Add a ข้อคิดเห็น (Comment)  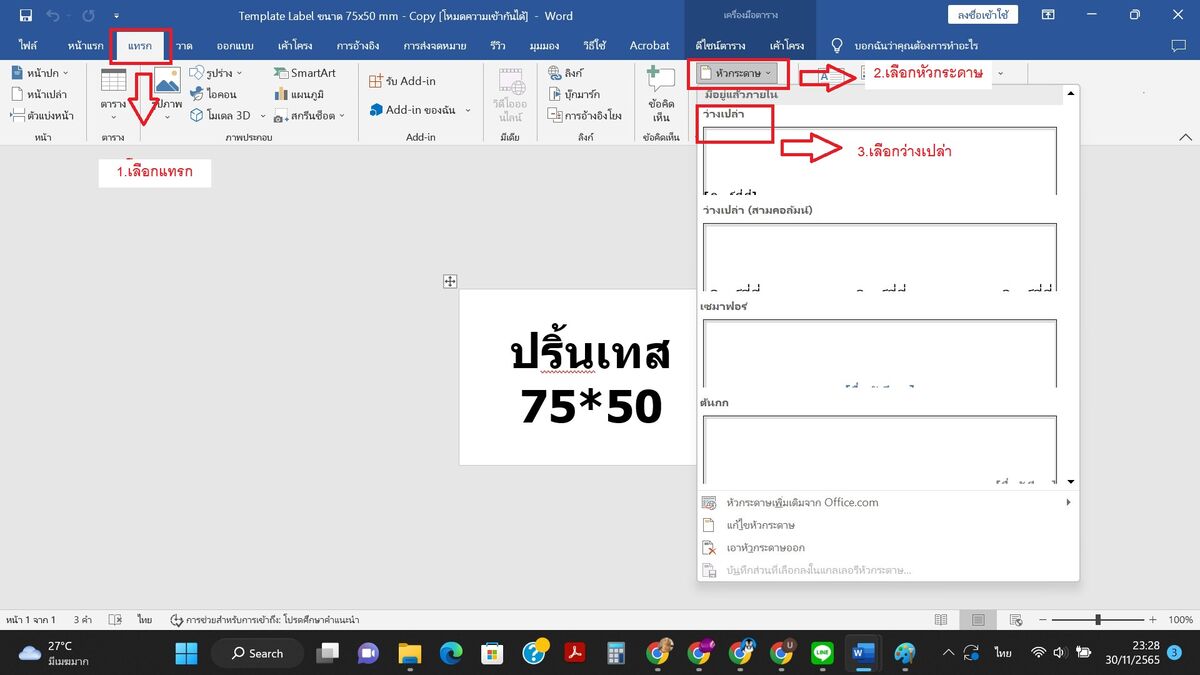tap(660, 95)
